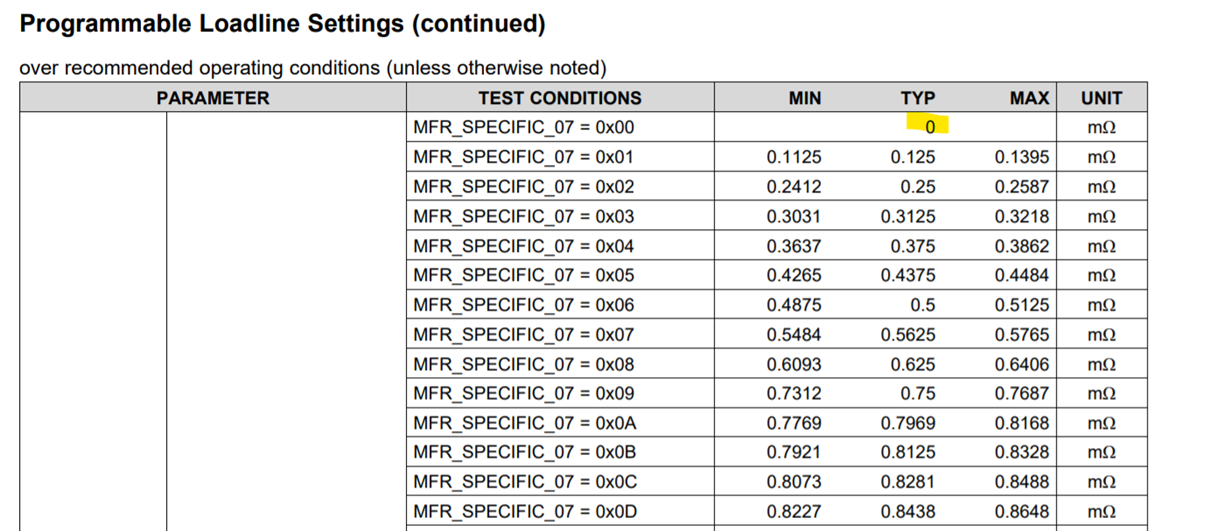Click the Programmable Loadline Settings heading
Image resolution: width=1230 pixels, height=531 pixels.
coord(283,23)
